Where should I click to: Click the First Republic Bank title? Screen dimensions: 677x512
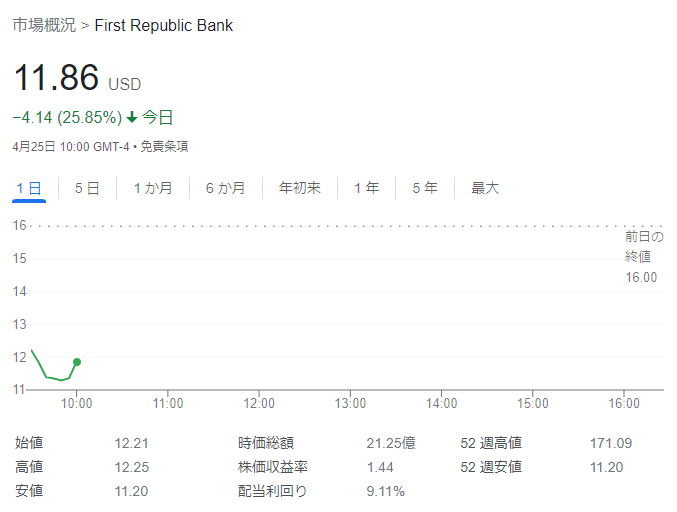tap(164, 25)
